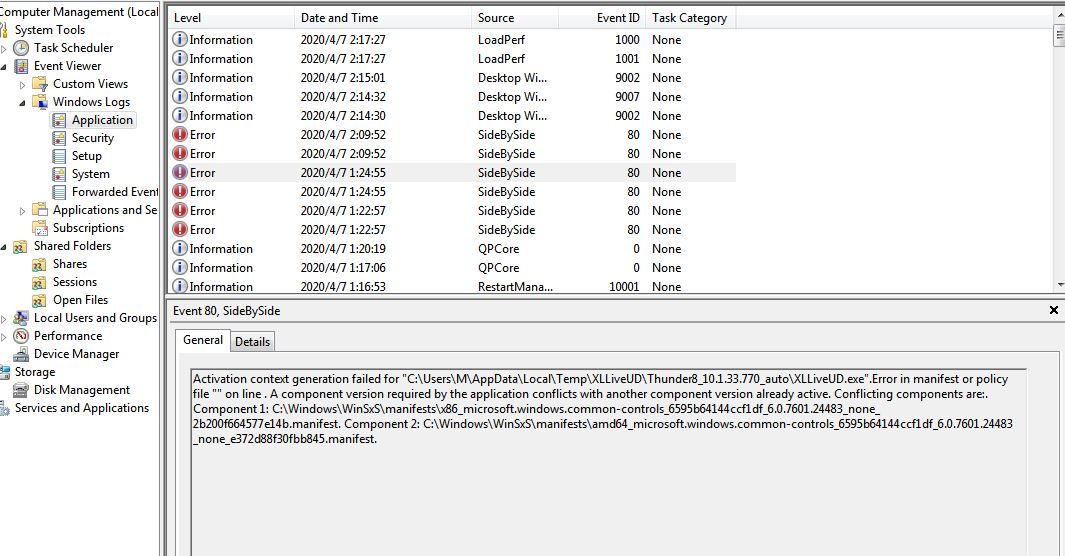Click the Performance icon

coord(21,336)
